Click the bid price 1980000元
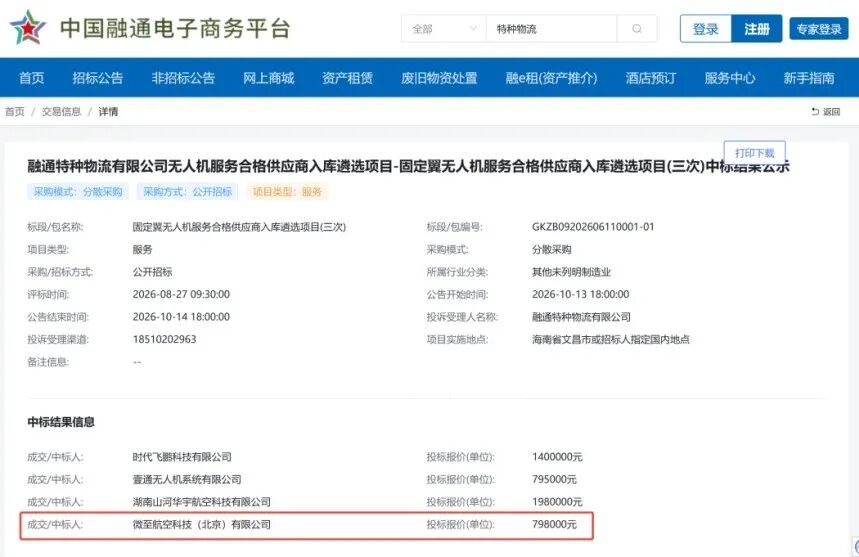859x557 pixels. point(557,502)
